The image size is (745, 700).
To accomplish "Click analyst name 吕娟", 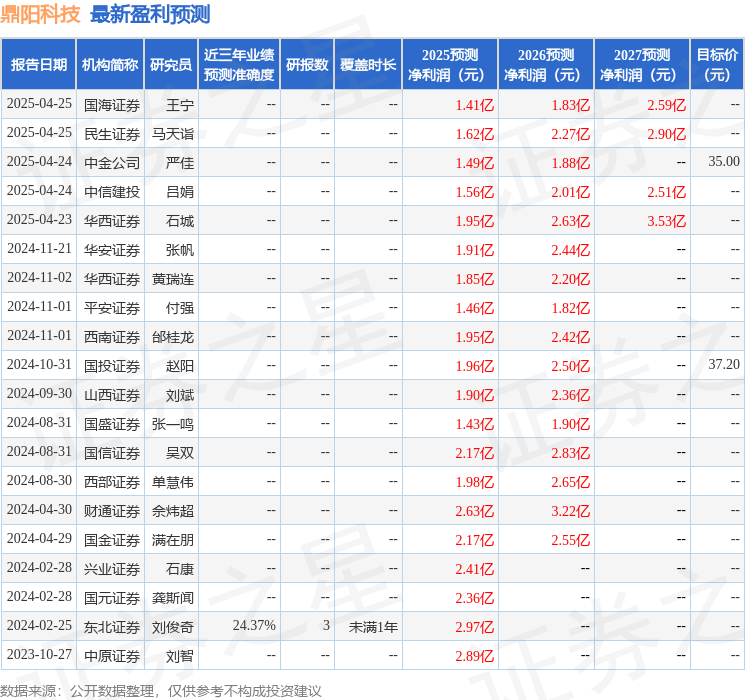I will pyautogui.click(x=180, y=192).
